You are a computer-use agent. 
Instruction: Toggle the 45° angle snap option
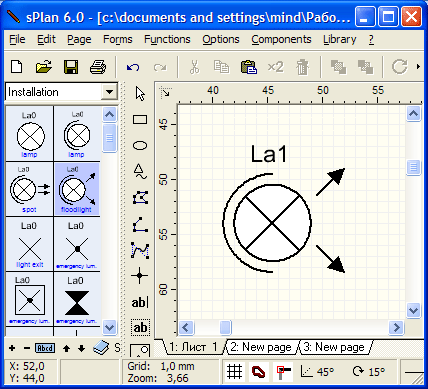coord(317,371)
